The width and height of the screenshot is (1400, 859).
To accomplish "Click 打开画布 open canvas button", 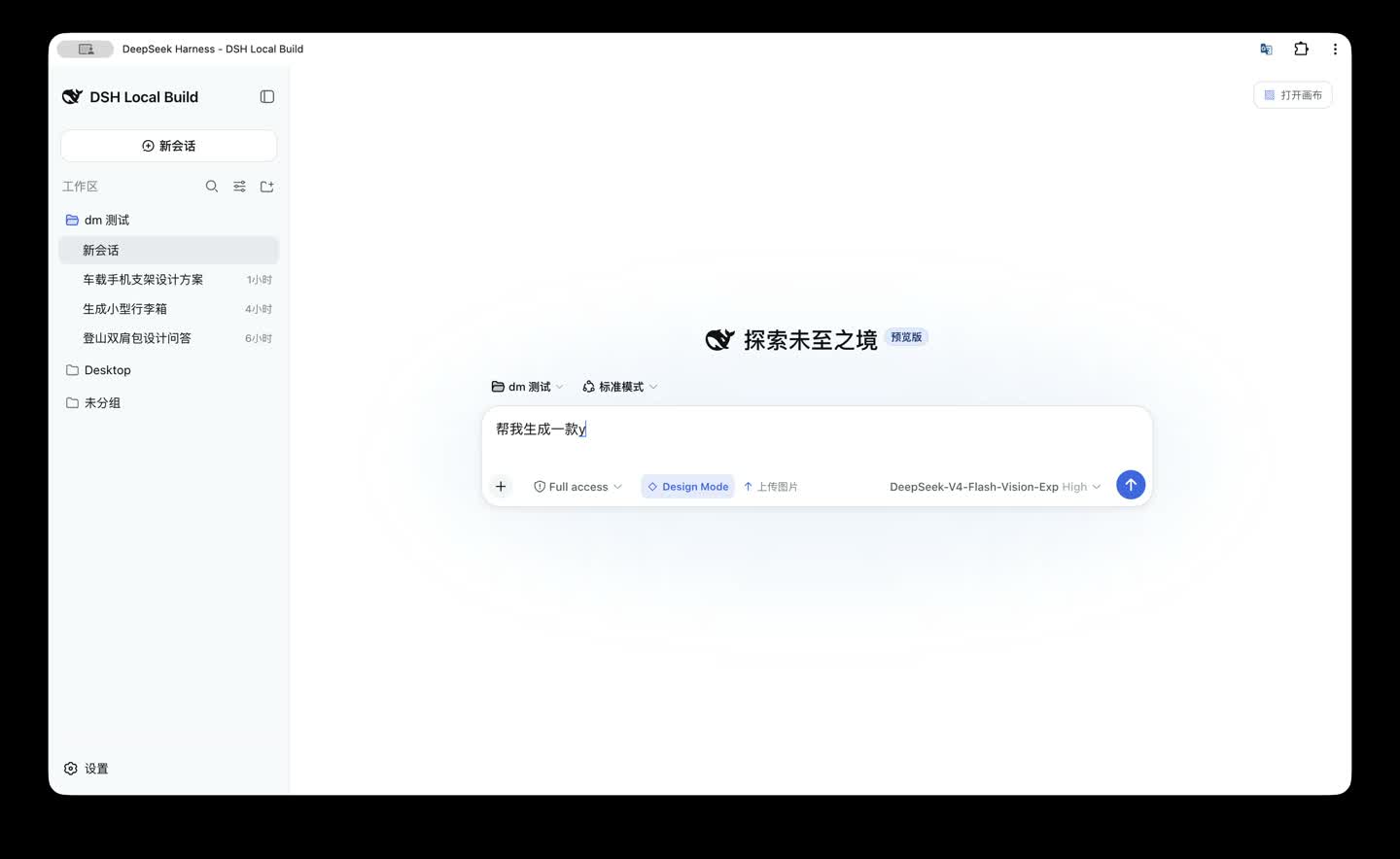I will click(x=1292, y=95).
